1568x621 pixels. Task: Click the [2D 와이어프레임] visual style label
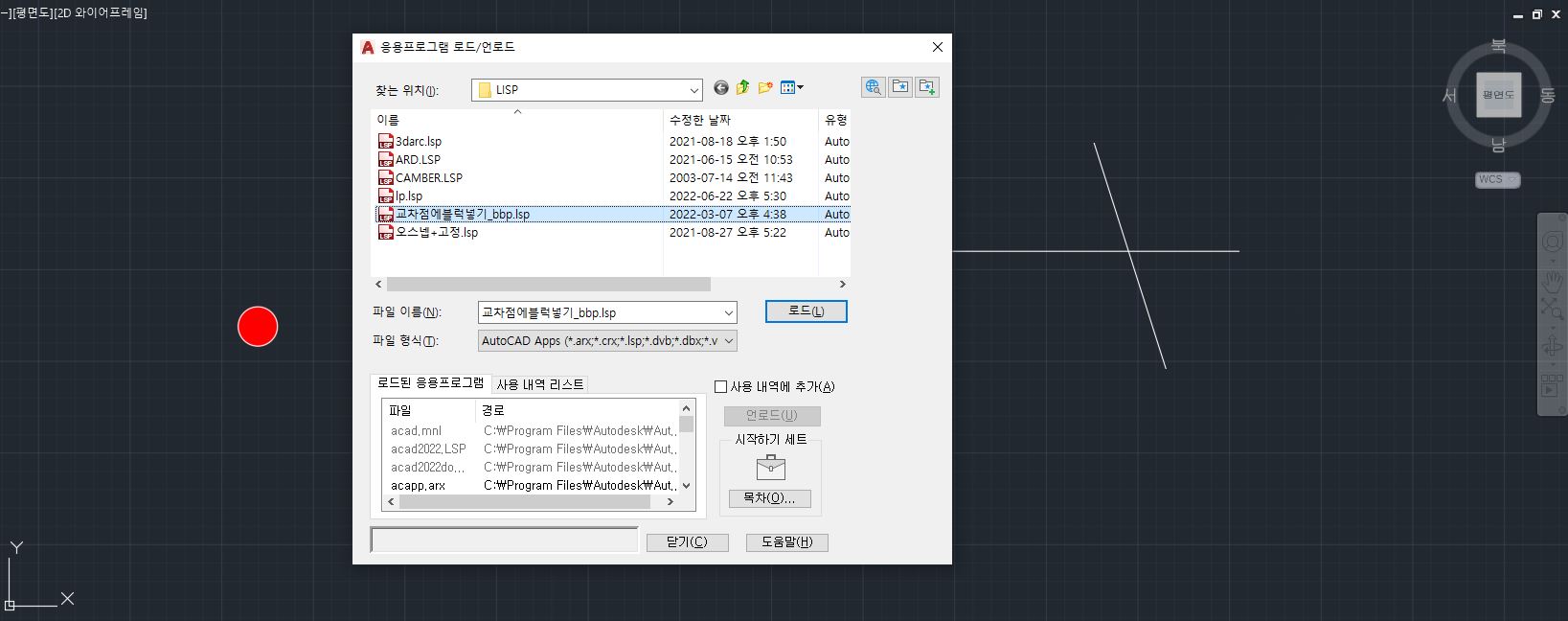[x=101, y=12]
